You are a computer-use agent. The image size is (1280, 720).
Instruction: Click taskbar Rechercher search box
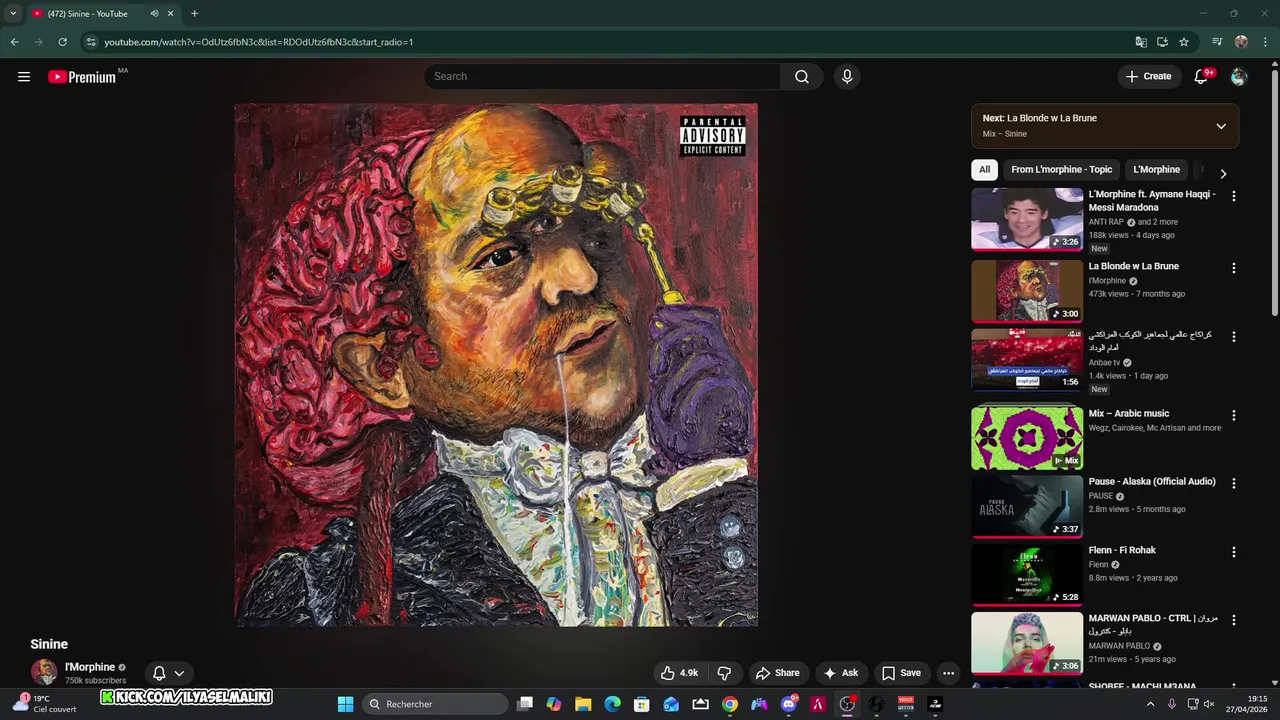(435, 704)
